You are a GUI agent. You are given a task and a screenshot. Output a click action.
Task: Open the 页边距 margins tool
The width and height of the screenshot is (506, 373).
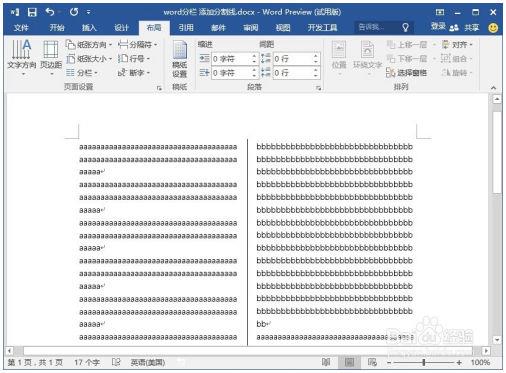pos(51,57)
